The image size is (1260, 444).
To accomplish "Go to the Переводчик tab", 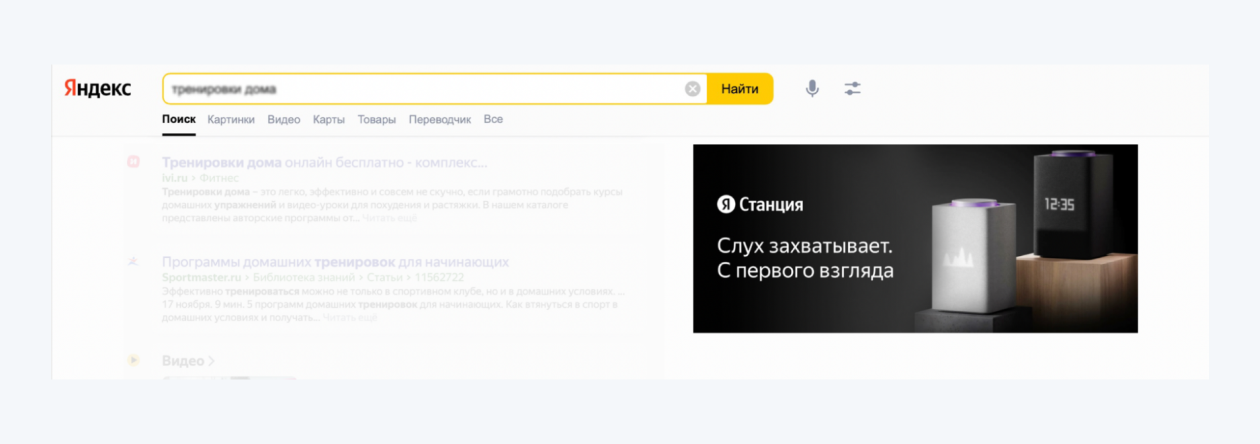I will pyautogui.click(x=440, y=119).
